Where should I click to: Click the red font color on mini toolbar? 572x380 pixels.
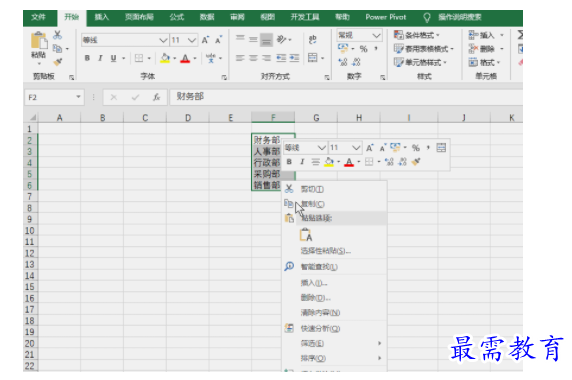[349, 162]
